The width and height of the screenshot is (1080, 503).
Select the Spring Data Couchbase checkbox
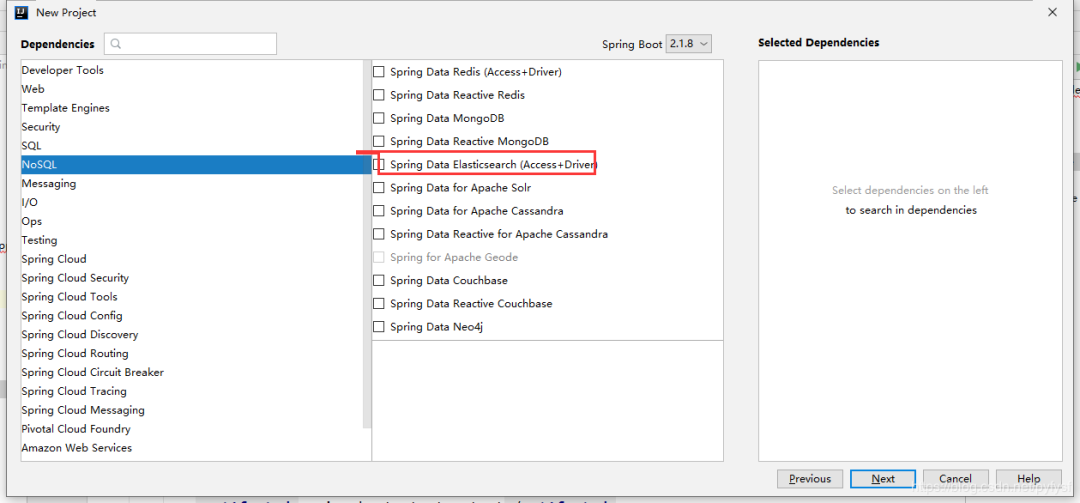(x=379, y=280)
